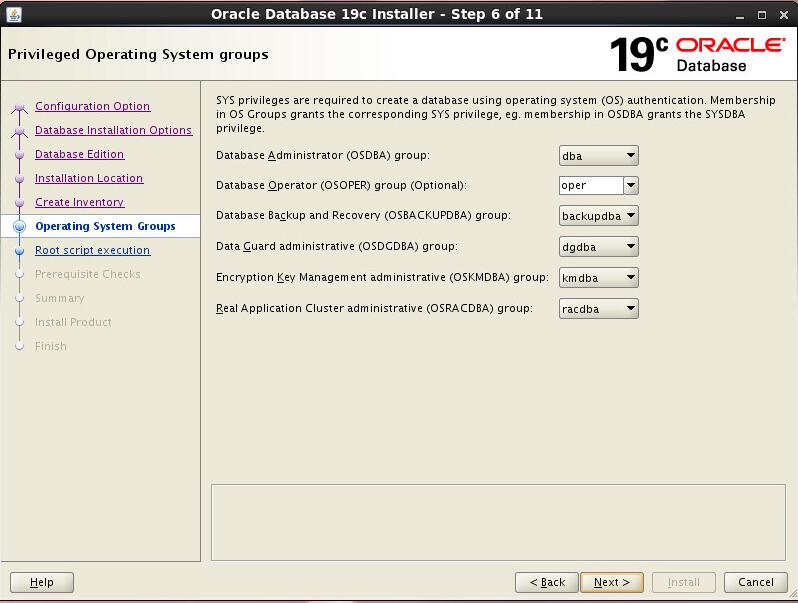Open the OSDGDBA dgdba dropdown

tap(598, 247)
